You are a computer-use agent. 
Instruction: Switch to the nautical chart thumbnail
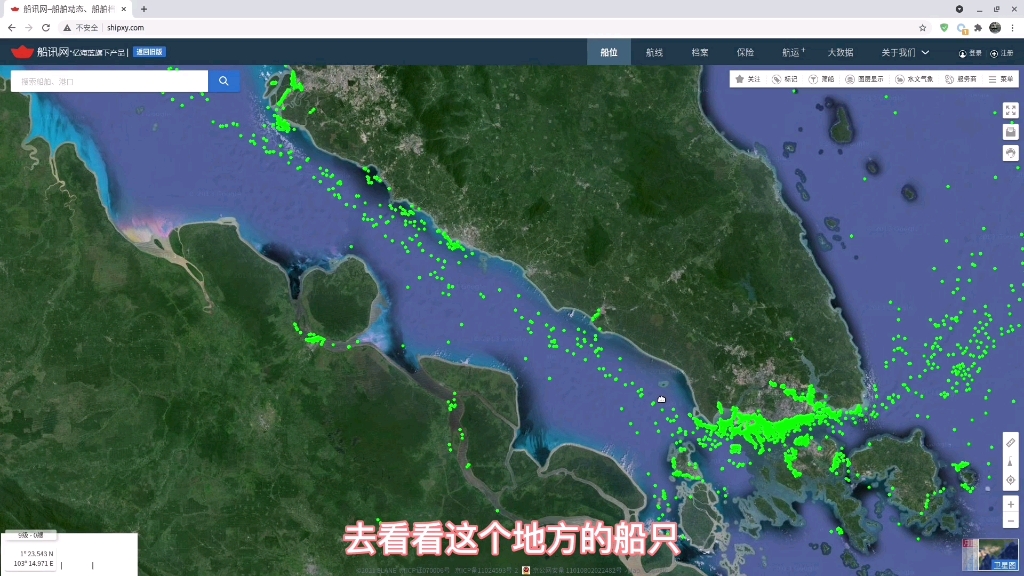coord(970,554)
